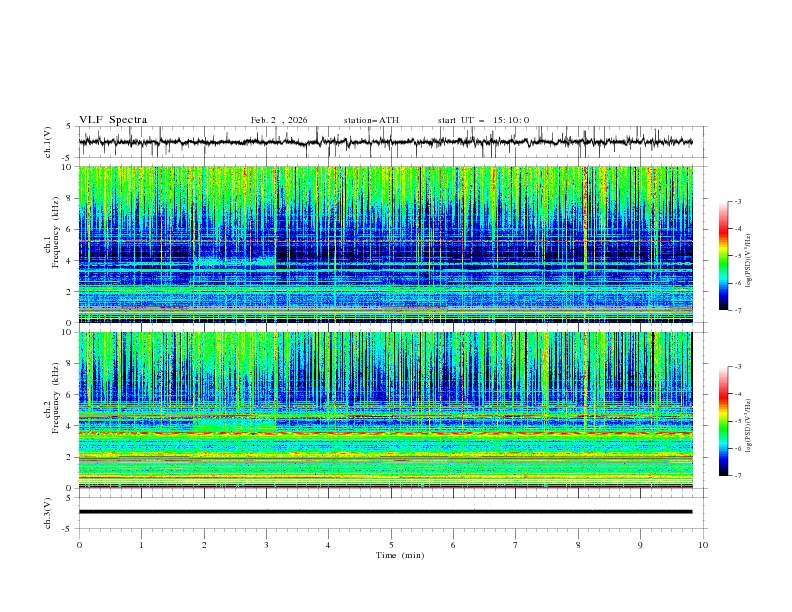Click the ch.2 color bar PSD unit label
The width and height of the screenshot is (792, 612).
[x=749, y=425]
